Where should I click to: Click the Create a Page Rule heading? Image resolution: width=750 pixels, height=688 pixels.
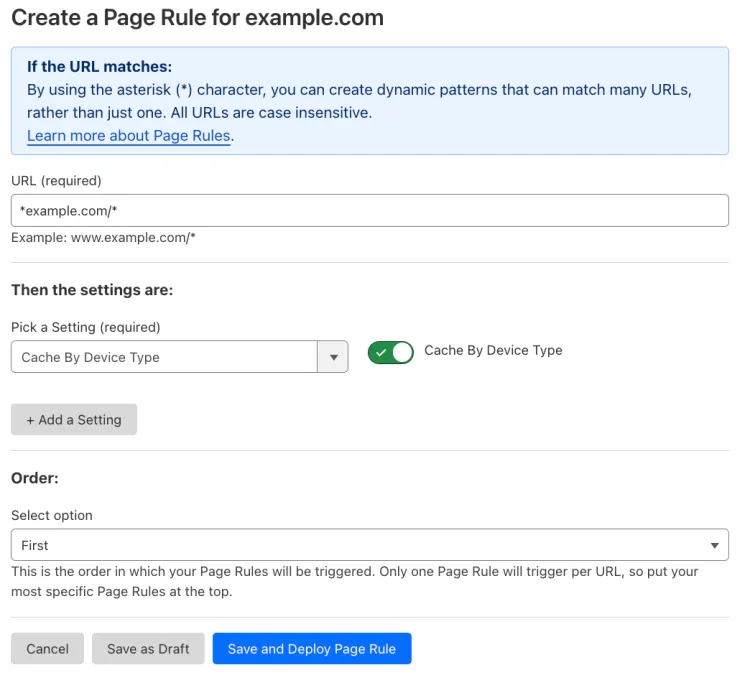(197, 18)
